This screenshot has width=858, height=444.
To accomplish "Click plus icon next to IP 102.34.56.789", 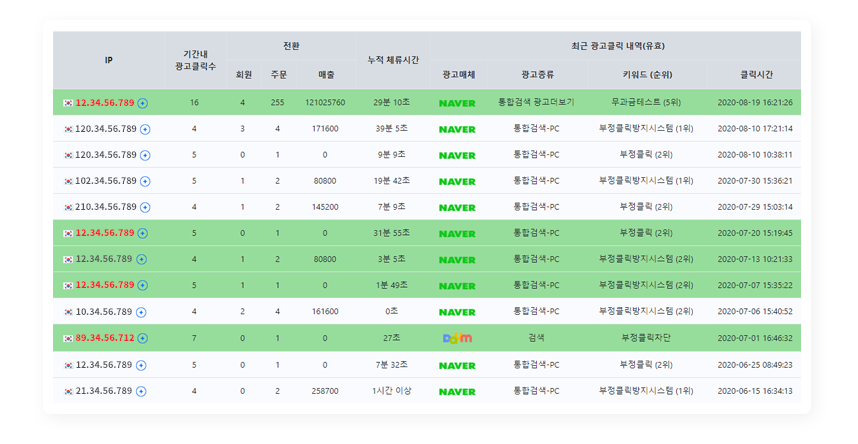I will pos(145,181).
